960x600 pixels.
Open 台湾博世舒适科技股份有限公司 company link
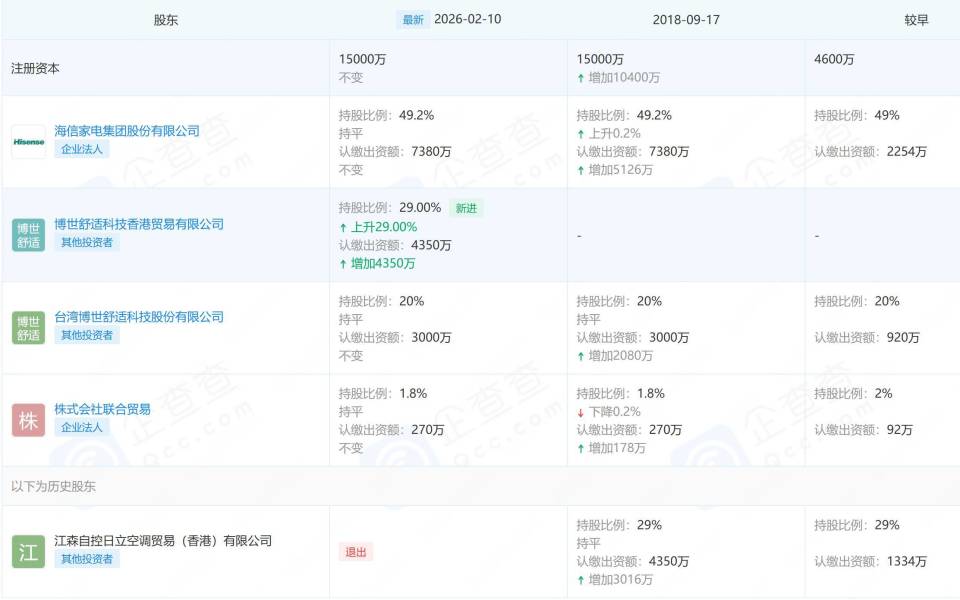coord(139,317)
